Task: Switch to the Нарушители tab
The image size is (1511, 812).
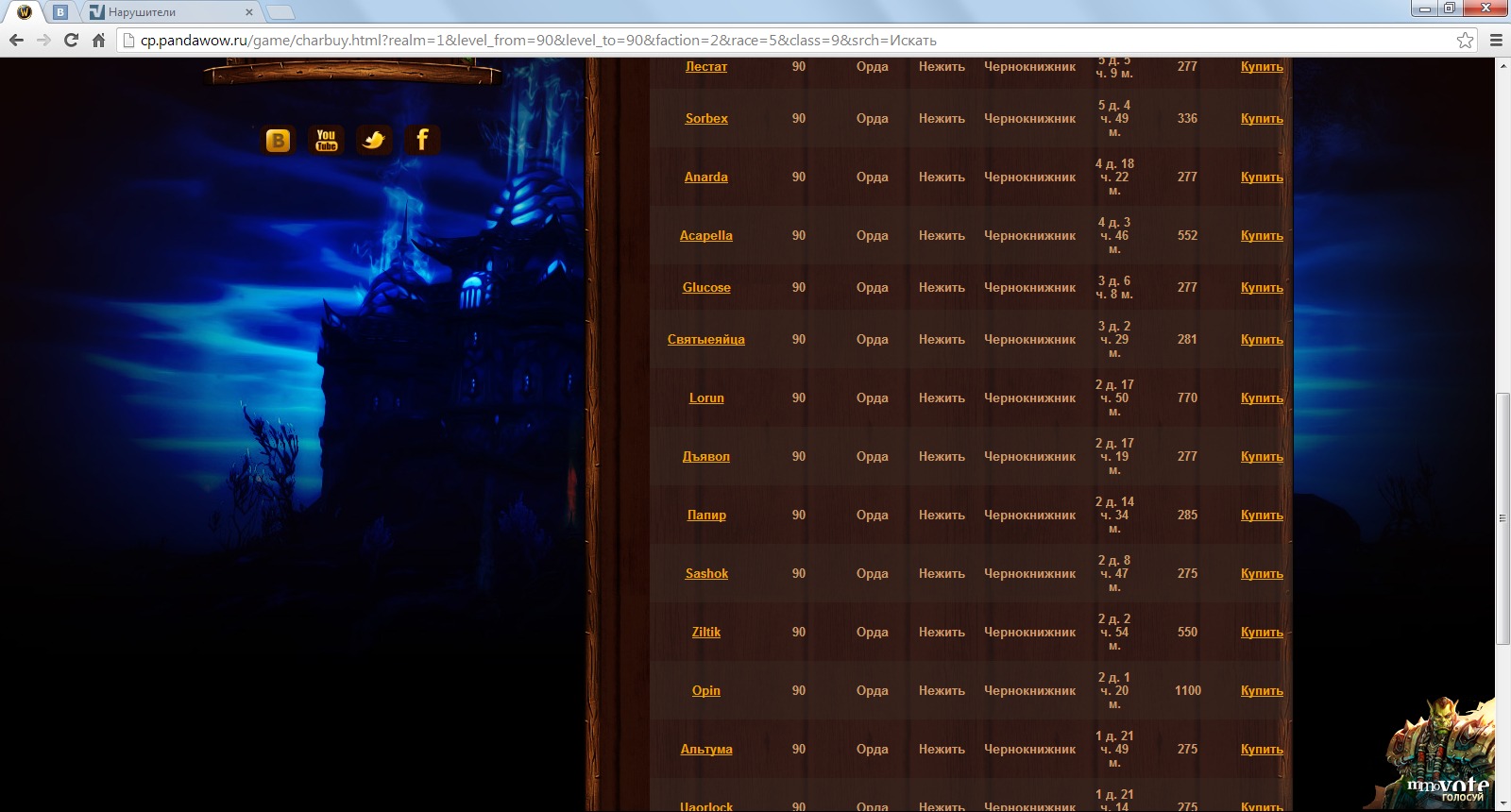Action: coord(171,12)
